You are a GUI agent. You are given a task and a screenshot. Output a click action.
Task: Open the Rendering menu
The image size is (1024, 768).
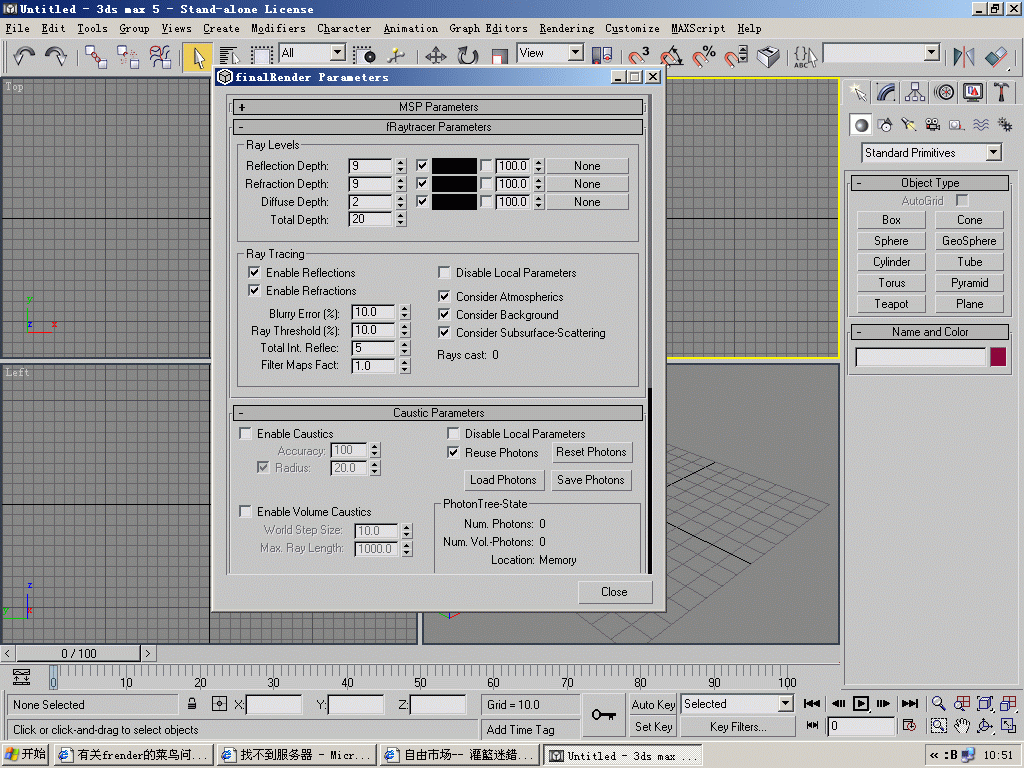point(566,29)
